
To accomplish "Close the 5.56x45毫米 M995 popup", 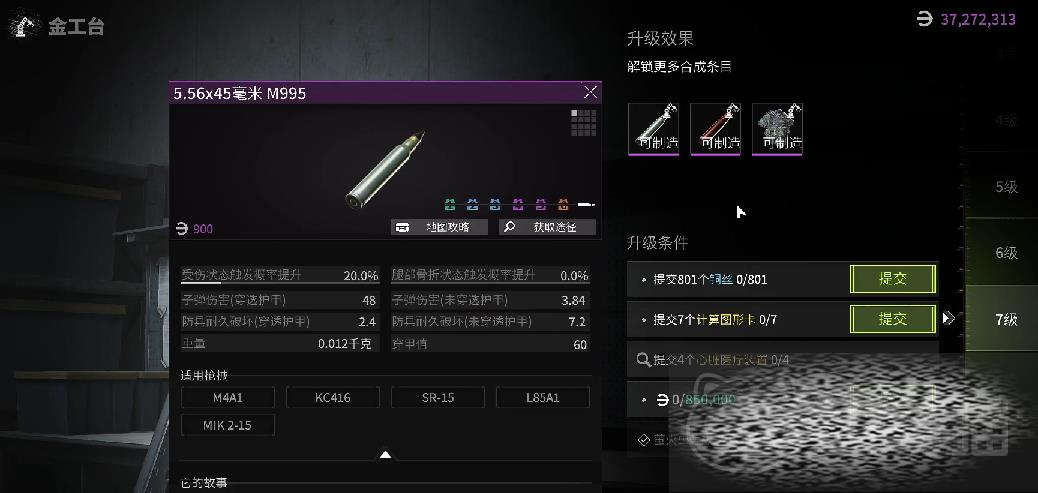I will (590, 93).
